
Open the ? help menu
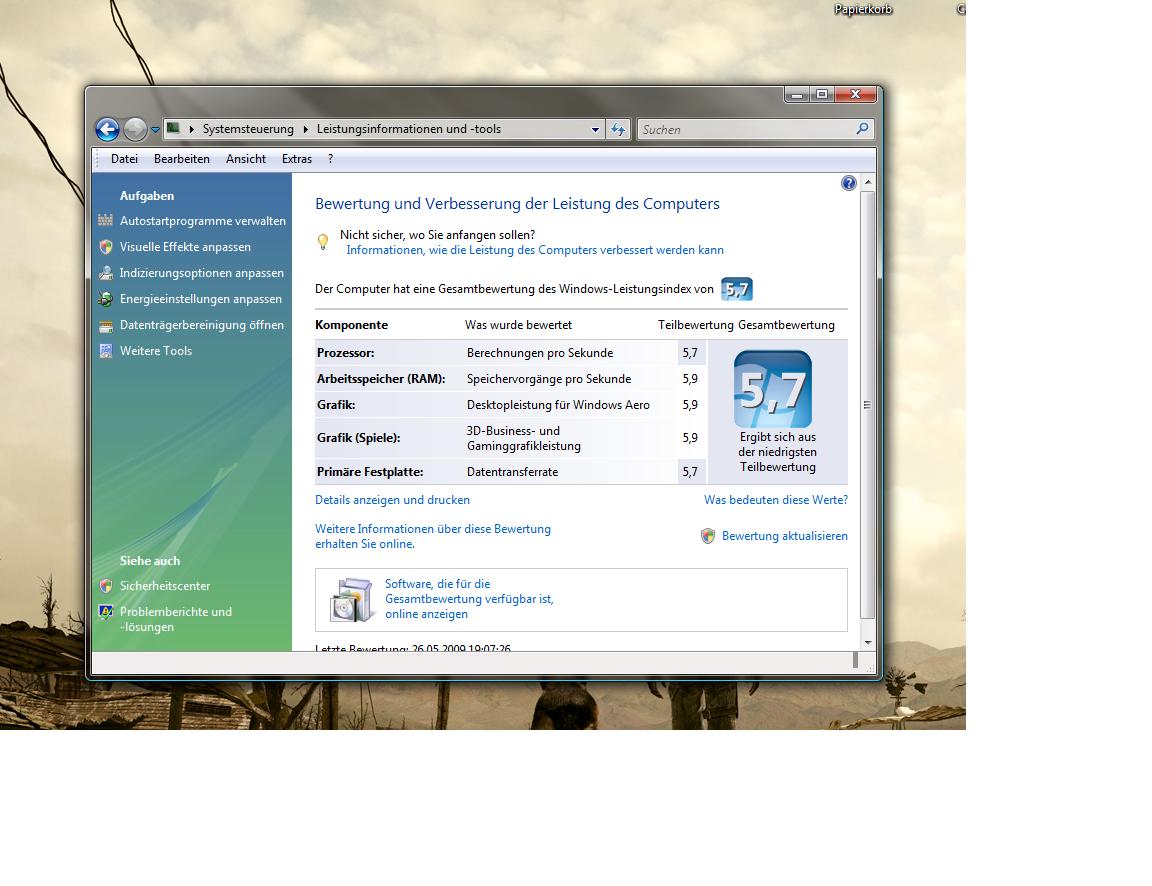pyautogui.click(x=331, y=159)
